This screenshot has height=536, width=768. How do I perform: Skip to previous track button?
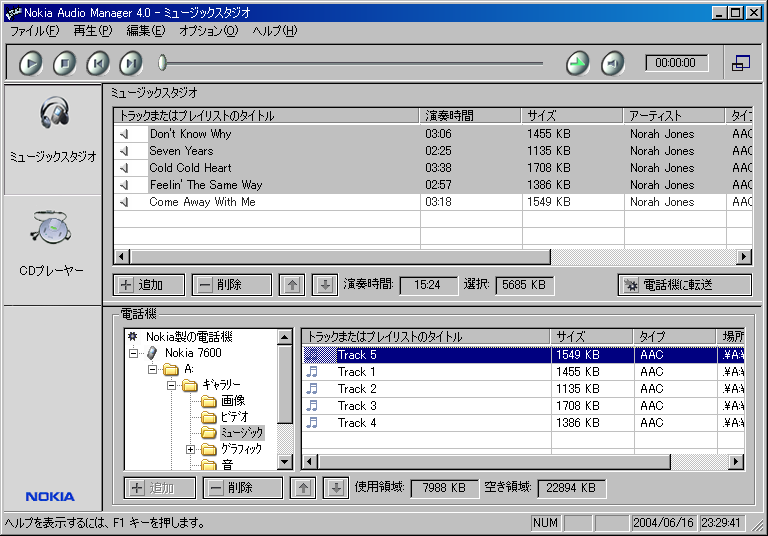97,64
